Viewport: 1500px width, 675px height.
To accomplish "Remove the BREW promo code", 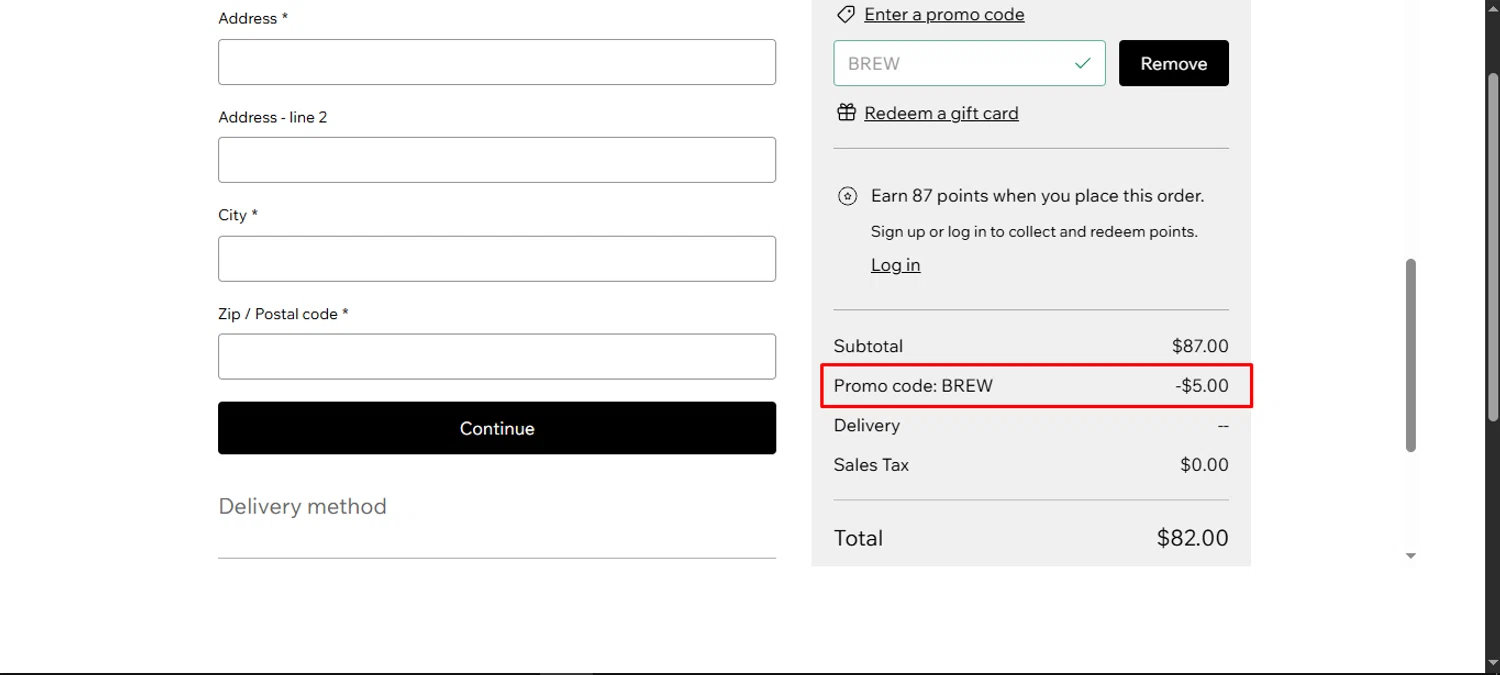I will pos(1174,63).
